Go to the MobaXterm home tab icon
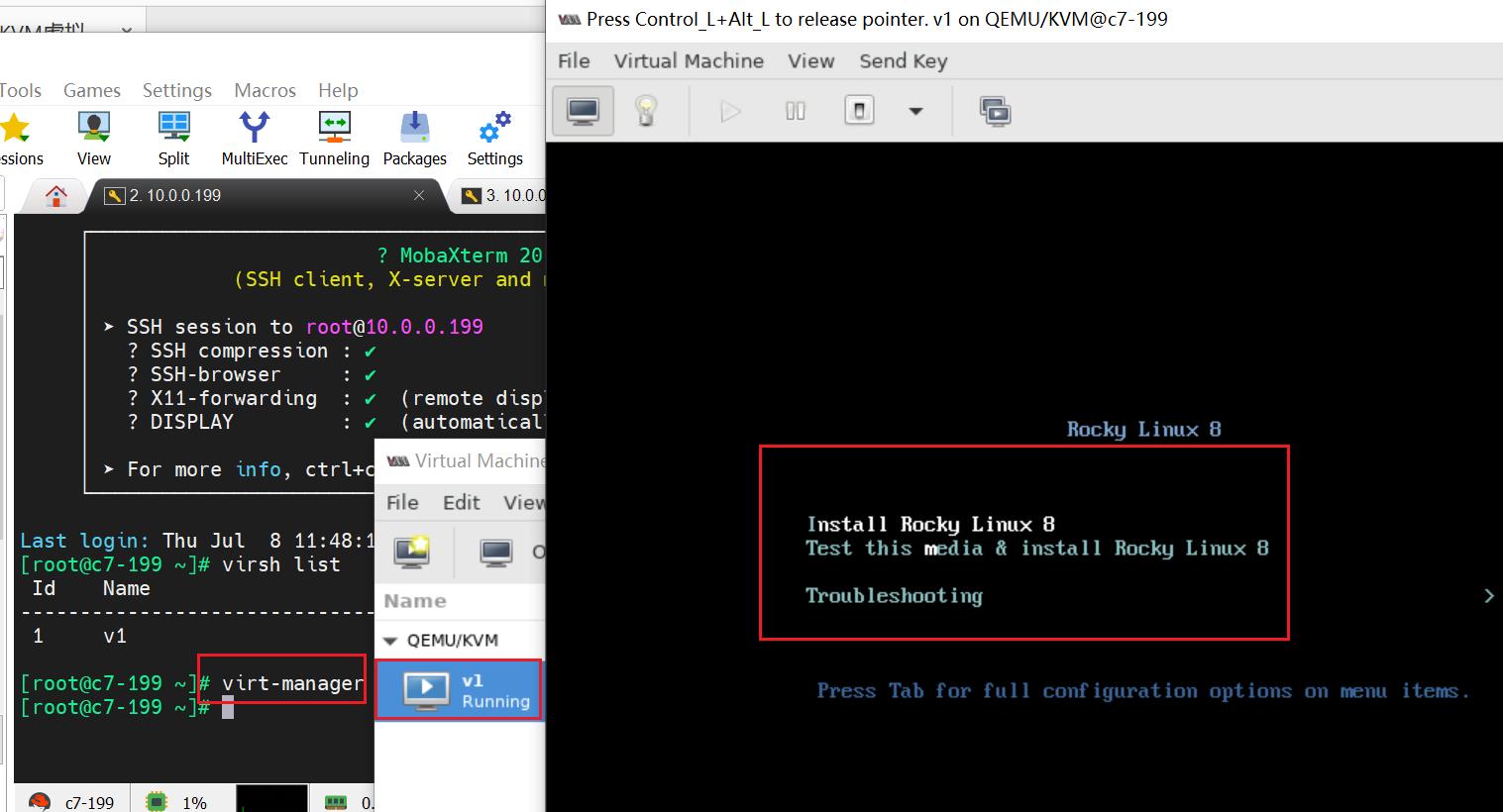Image resolution: width=1503 pixels, height=812 pixels. pos(56,195)
